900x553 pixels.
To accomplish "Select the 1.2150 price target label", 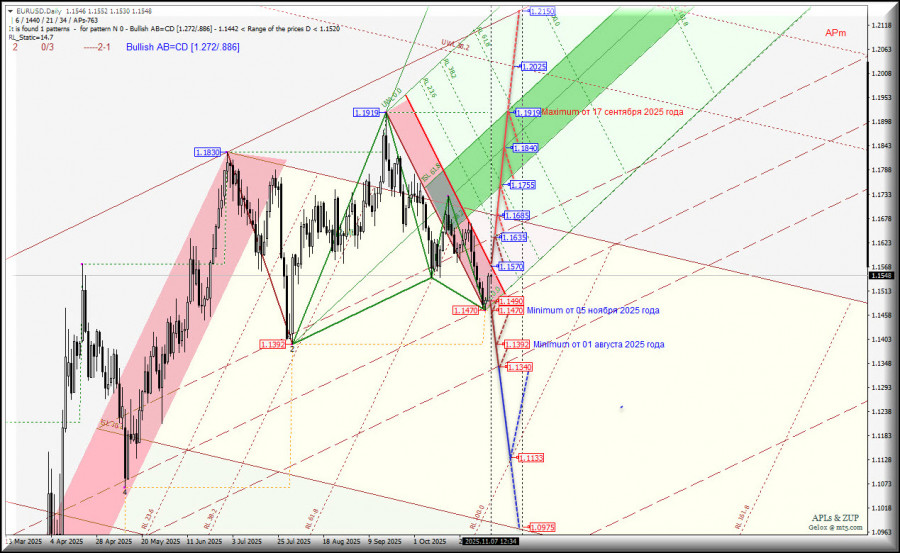I will pos(540,11).
